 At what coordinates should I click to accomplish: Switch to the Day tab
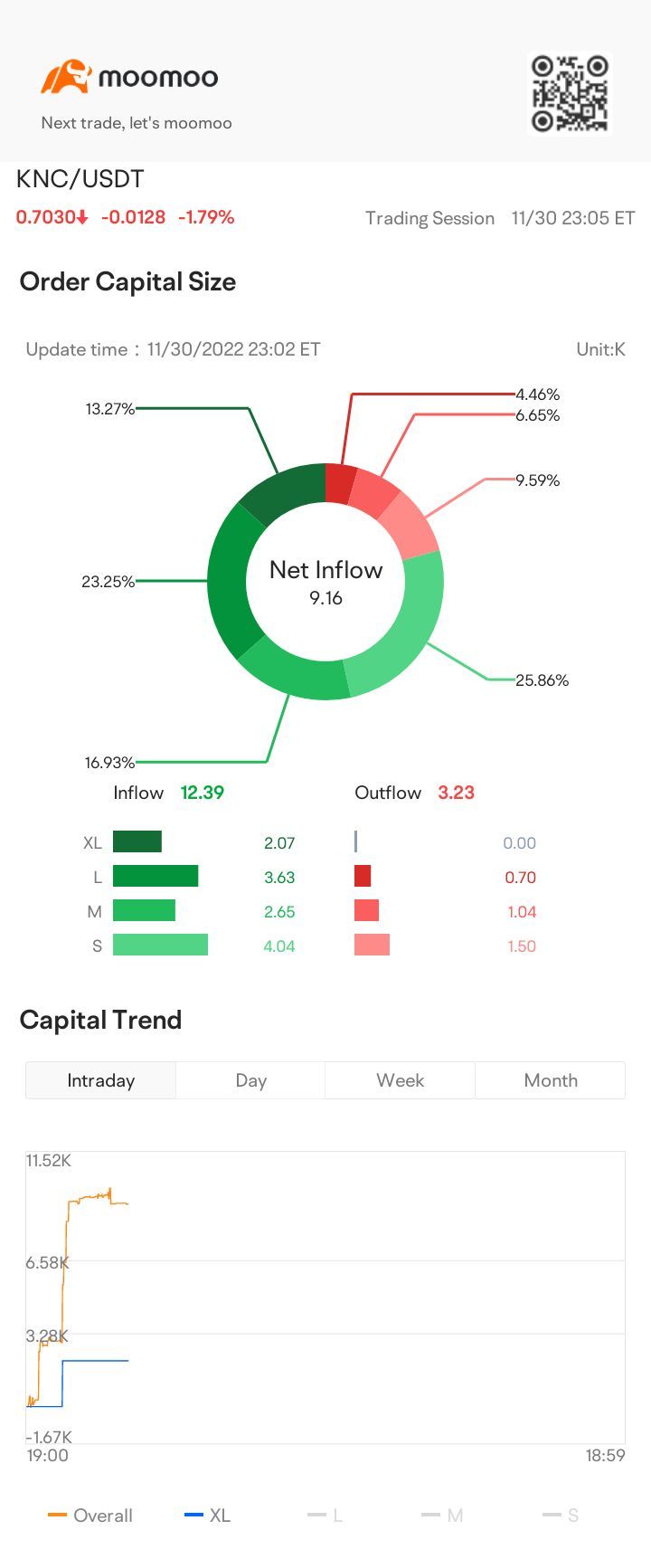(x=250, y=1080)
